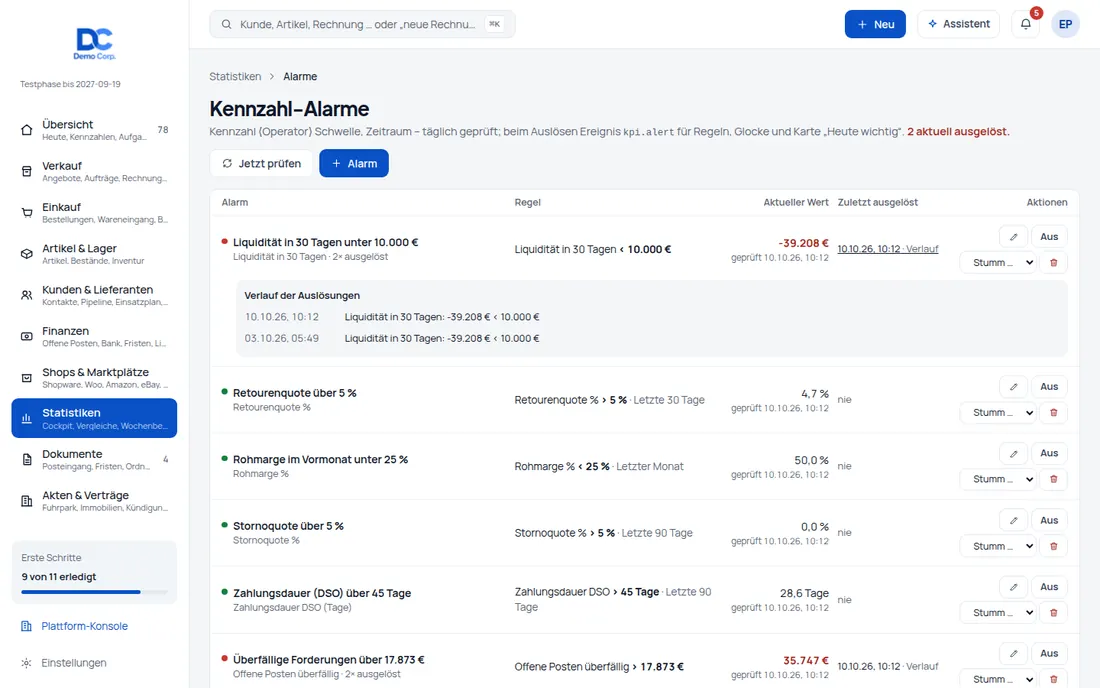1100x688 pixels.
Task: Turn off the Stornoquote alarm via Aus
Action: coord(1049,520)
